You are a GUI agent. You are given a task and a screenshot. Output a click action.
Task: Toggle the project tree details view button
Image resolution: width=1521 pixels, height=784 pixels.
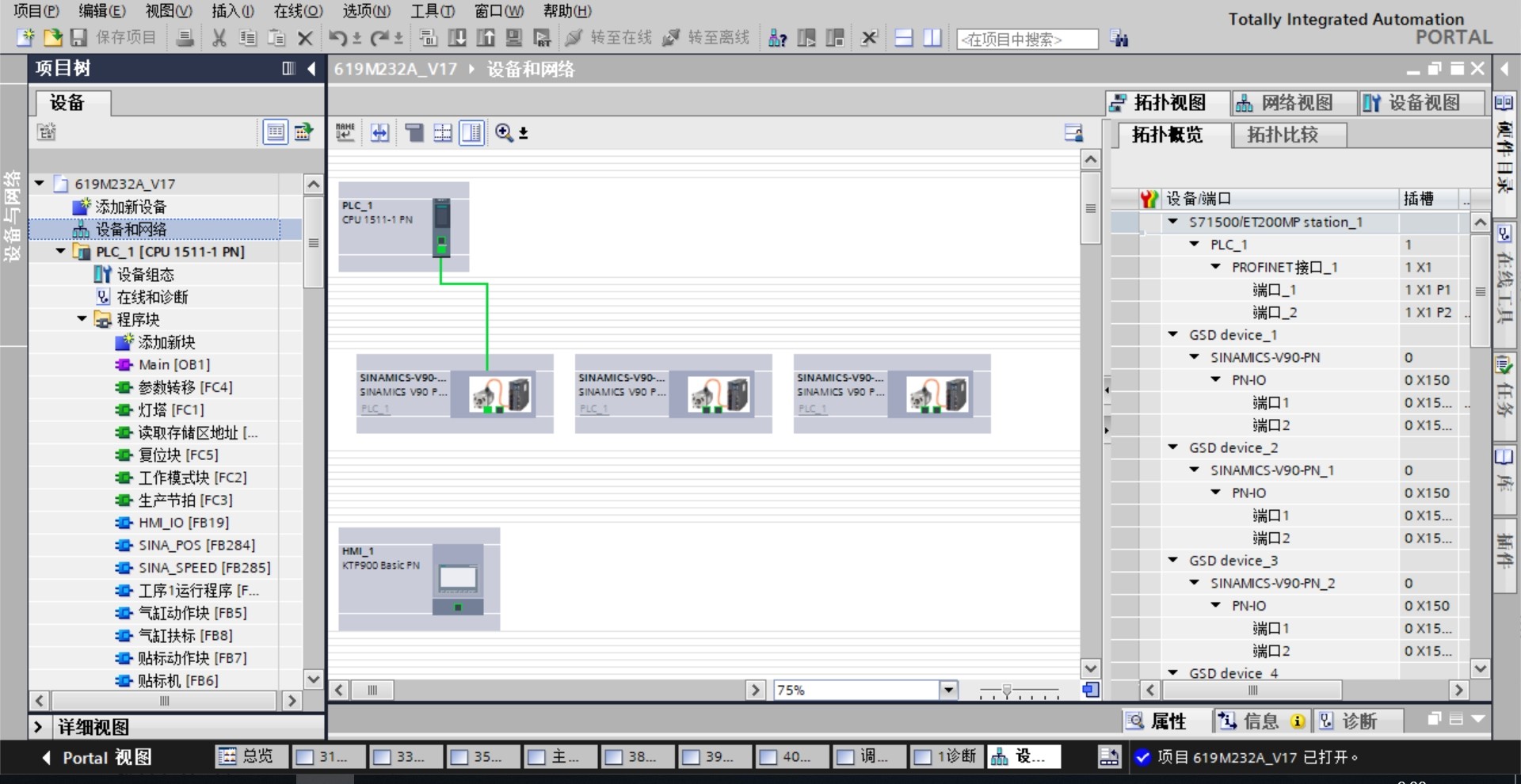click(275, 132)
